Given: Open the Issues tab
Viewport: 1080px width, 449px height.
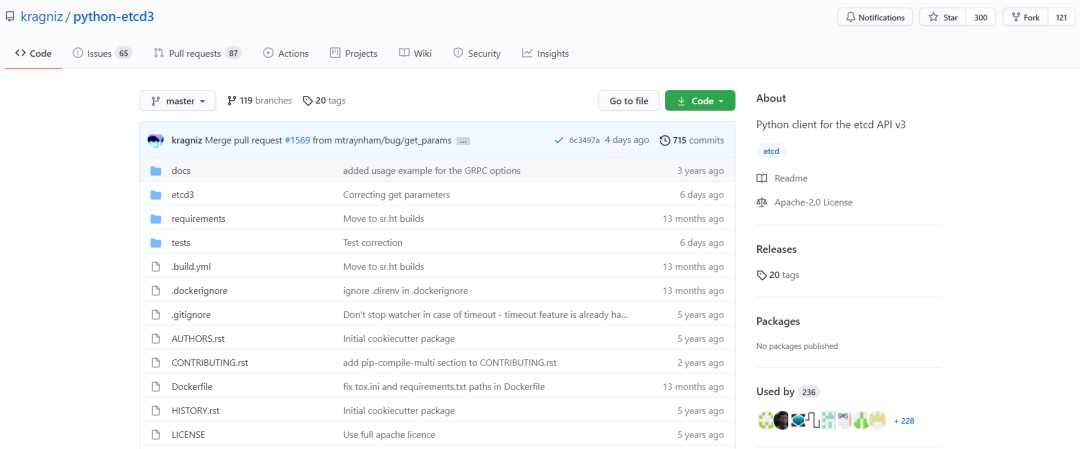Looking at the screenshot, I should (x=102, y=53).
